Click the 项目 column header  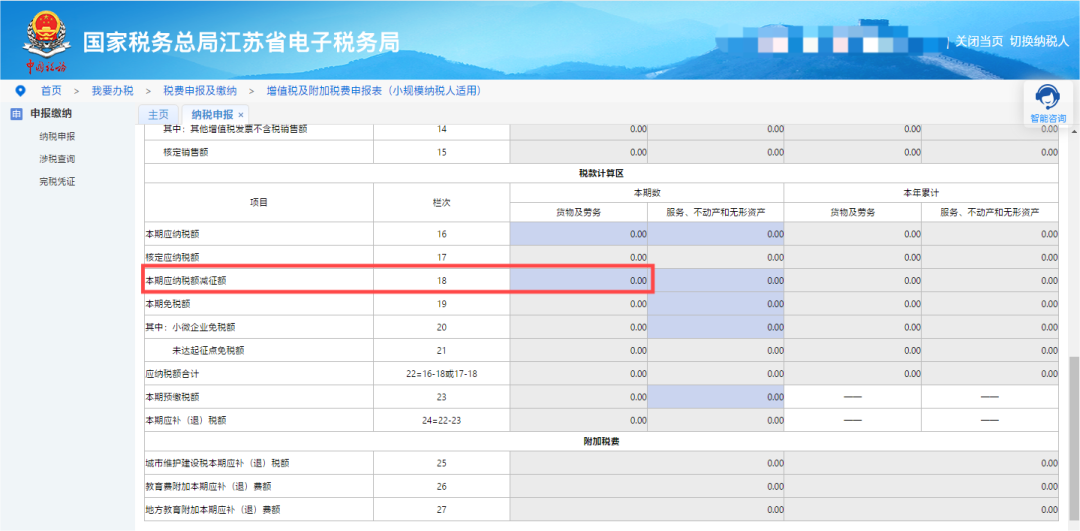click(x=258, y=203)
